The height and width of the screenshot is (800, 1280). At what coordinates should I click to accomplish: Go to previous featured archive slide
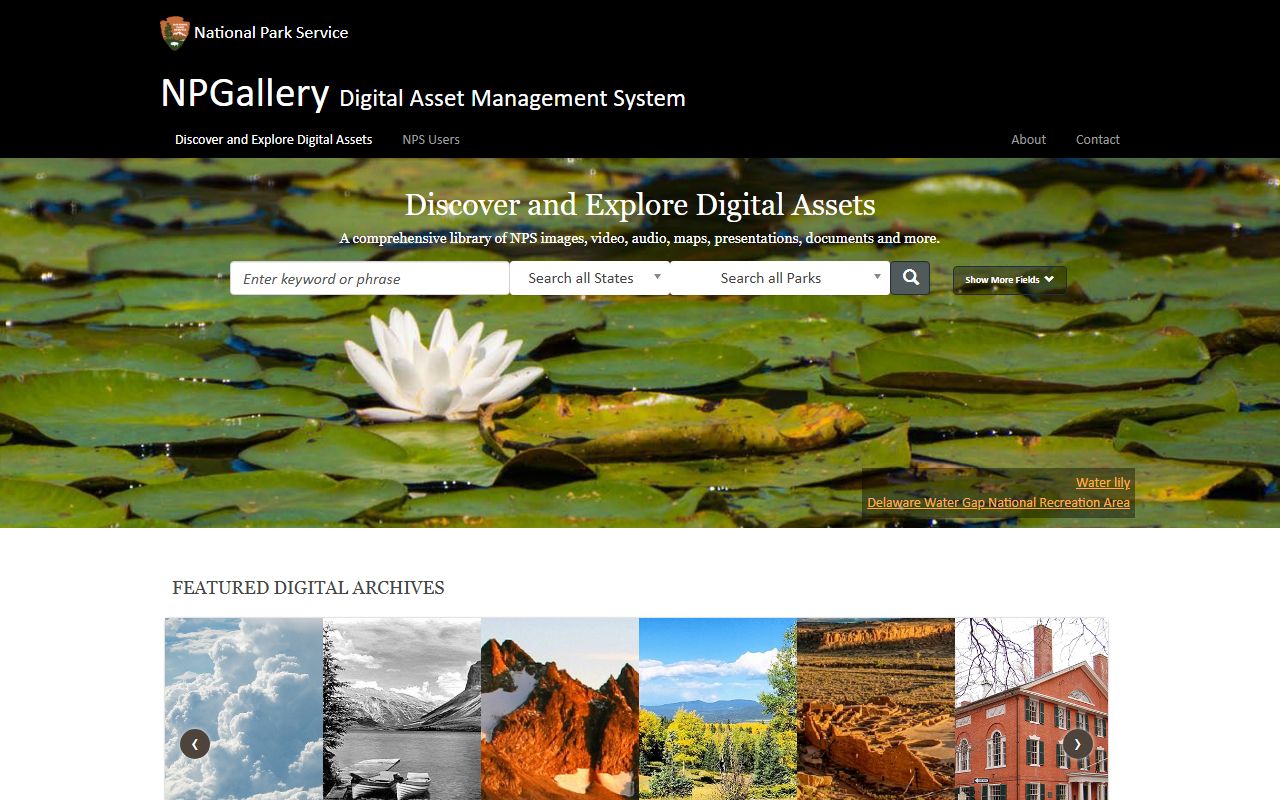tap(195, 744)
